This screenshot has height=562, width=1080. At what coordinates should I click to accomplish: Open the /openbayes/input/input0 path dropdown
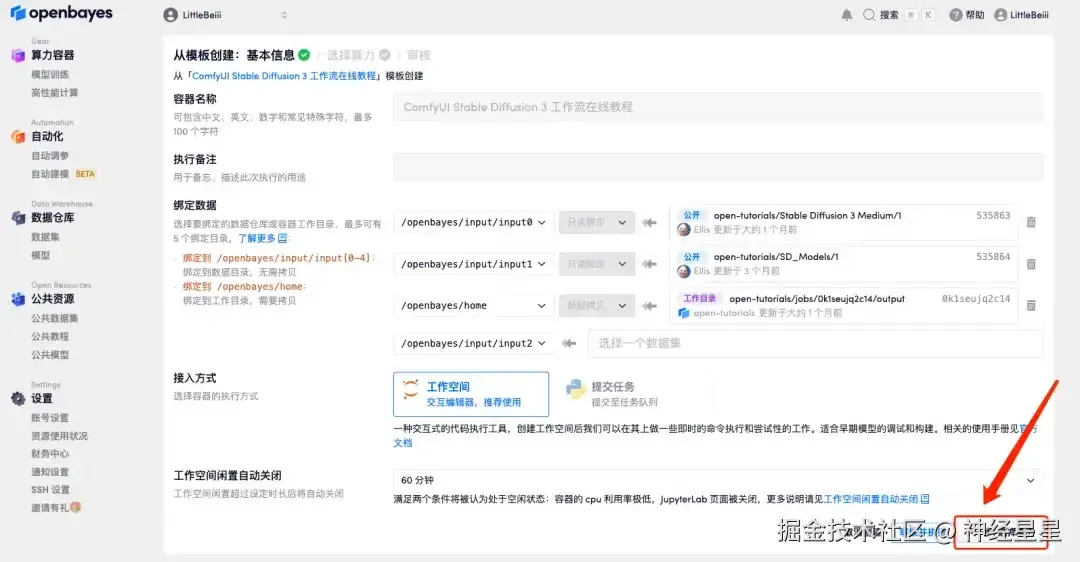[x=473, y=222]
